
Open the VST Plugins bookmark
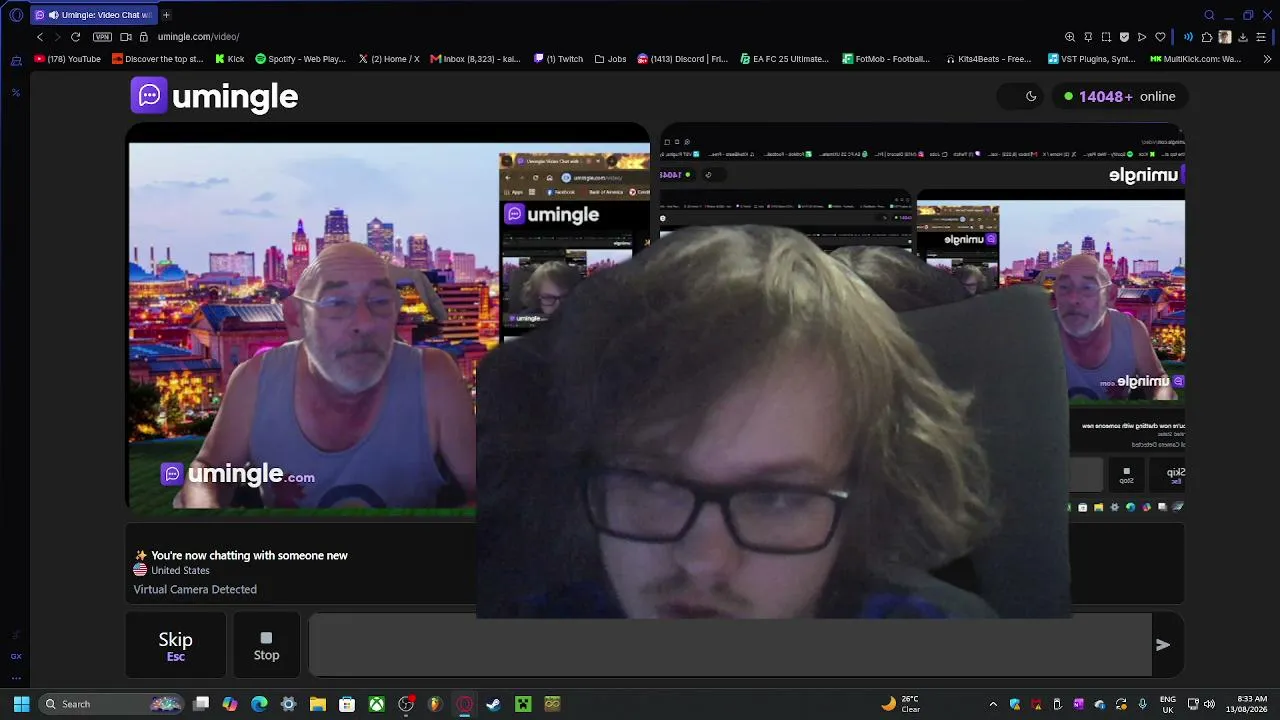(1092, 59)
